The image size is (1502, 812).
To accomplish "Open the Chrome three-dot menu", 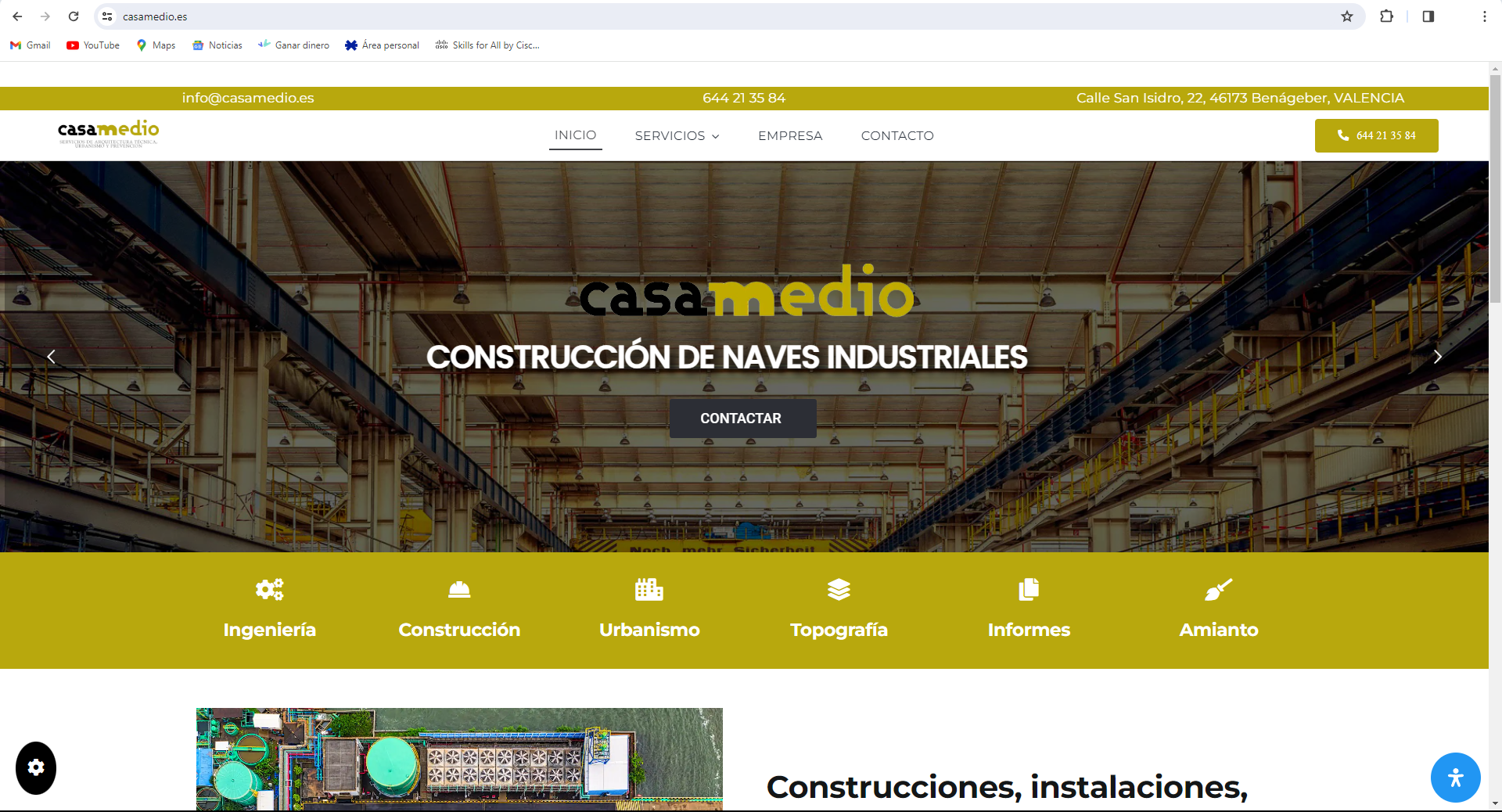I will pyautogui.click(x=1484, y=16).
